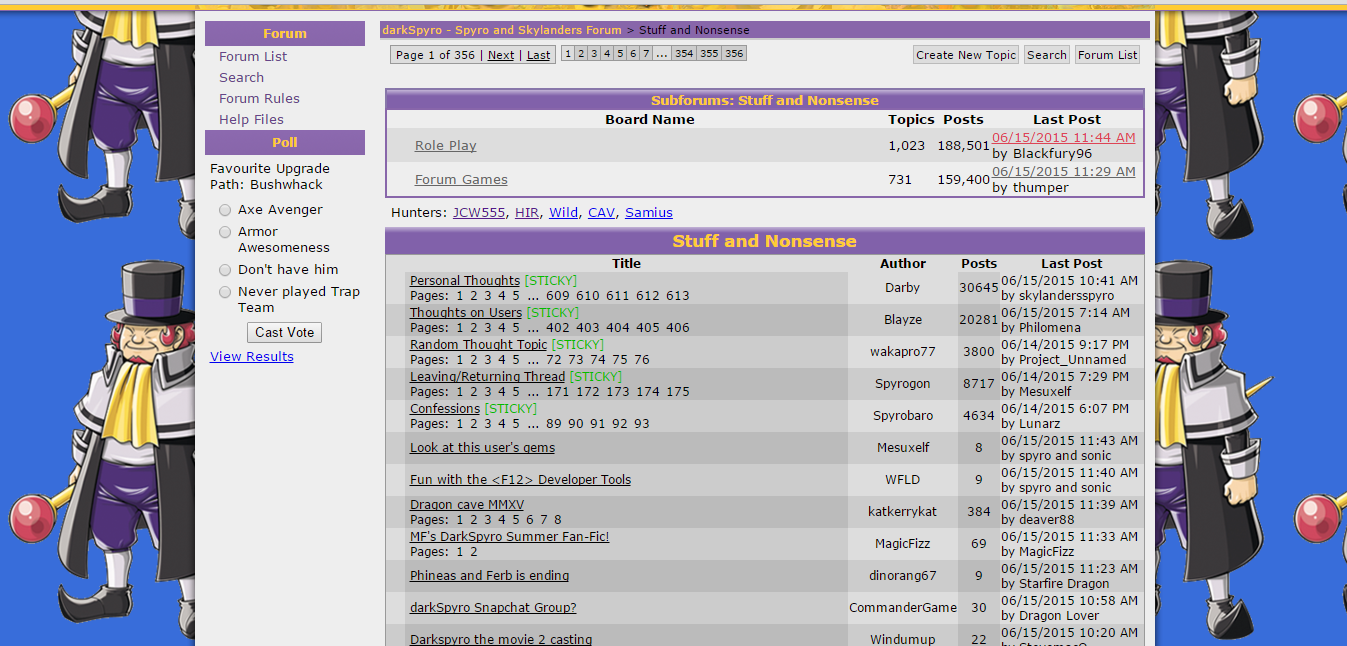Go to page 354 in pagination

click(x=684, y=54)
